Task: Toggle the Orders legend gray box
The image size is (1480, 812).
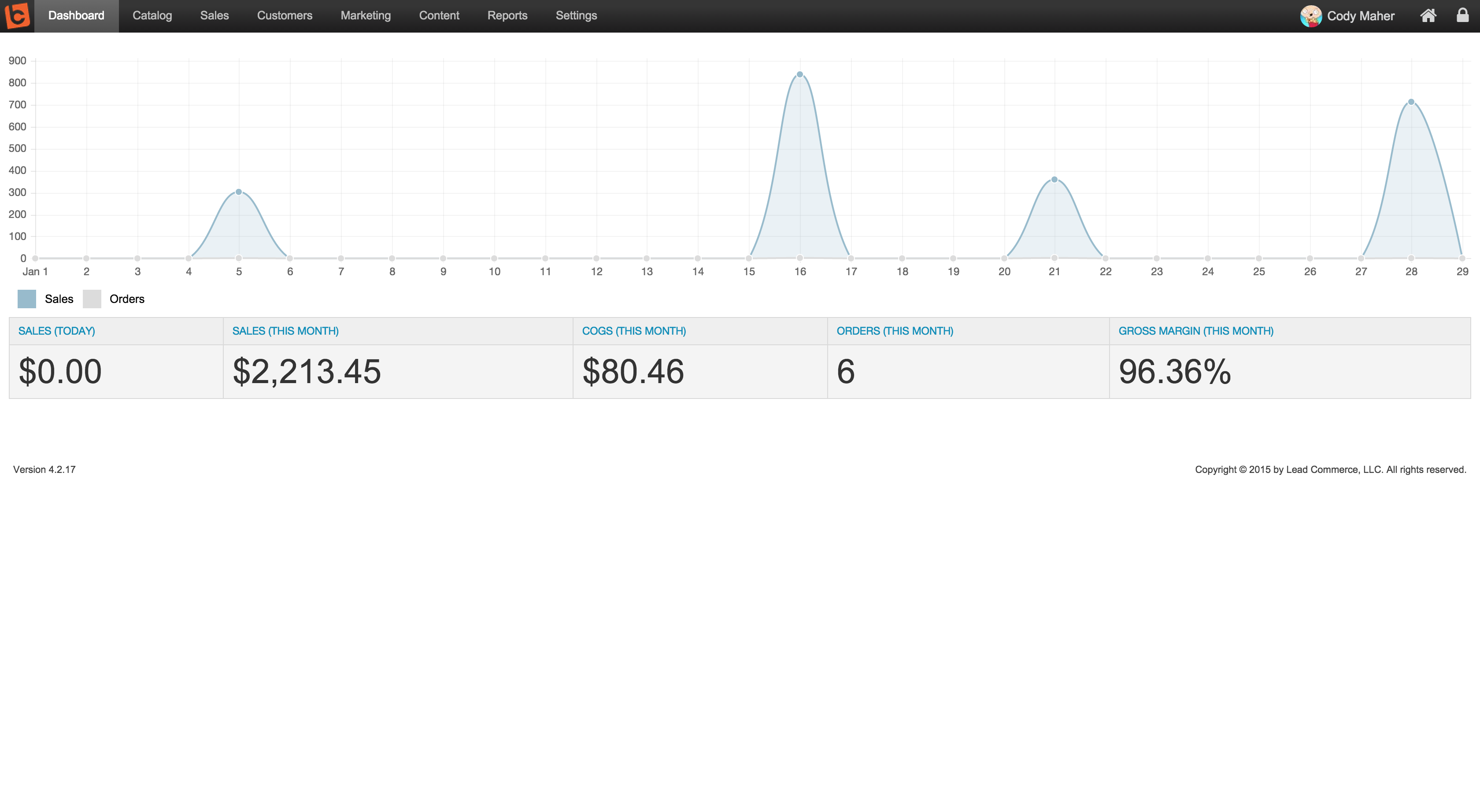Action: pyautogui.click(x=92, y=299)
